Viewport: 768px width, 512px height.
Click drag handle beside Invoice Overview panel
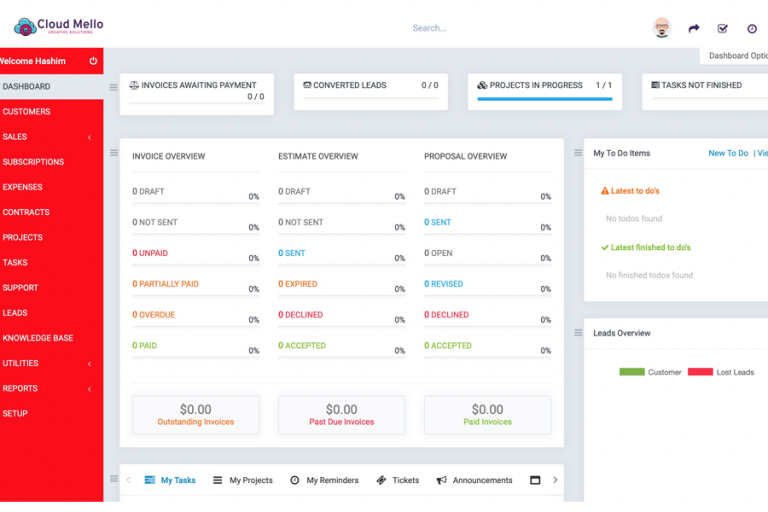113,153
